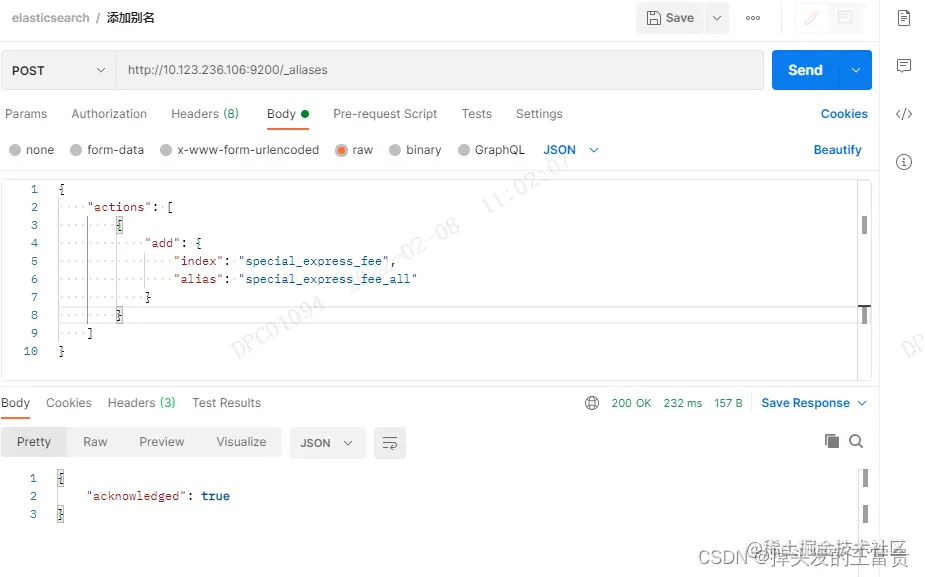Open the POST method dropdown
Screen dimensions: 925x577
(x=58, y=70)
